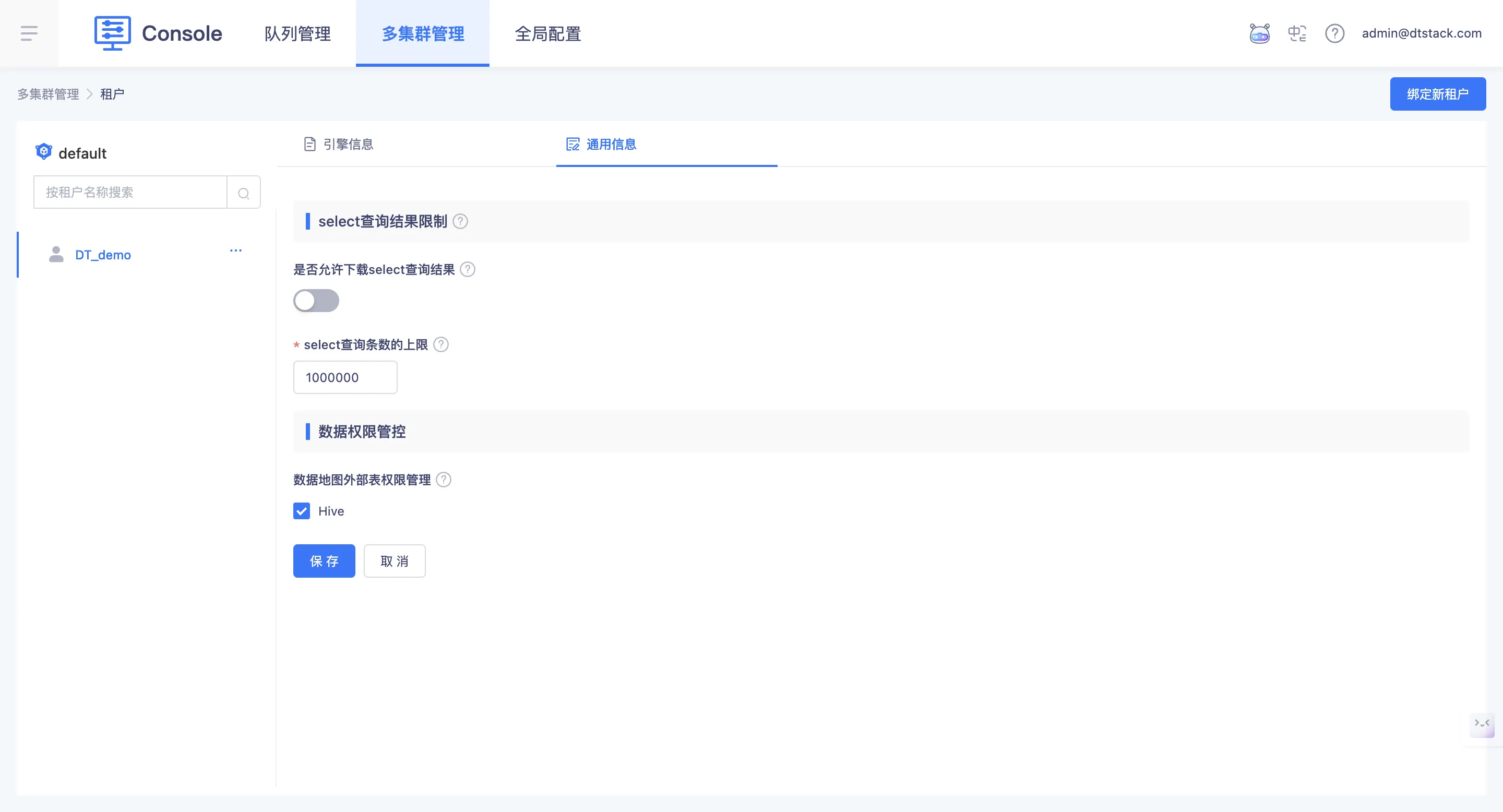Click help icon beside select查询条数的上限
This screenshot has height=812, width=1503.
441,345
